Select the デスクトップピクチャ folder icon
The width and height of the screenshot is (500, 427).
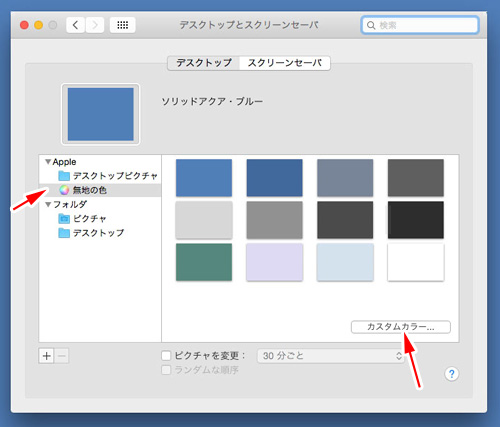[x=64, y=176]
